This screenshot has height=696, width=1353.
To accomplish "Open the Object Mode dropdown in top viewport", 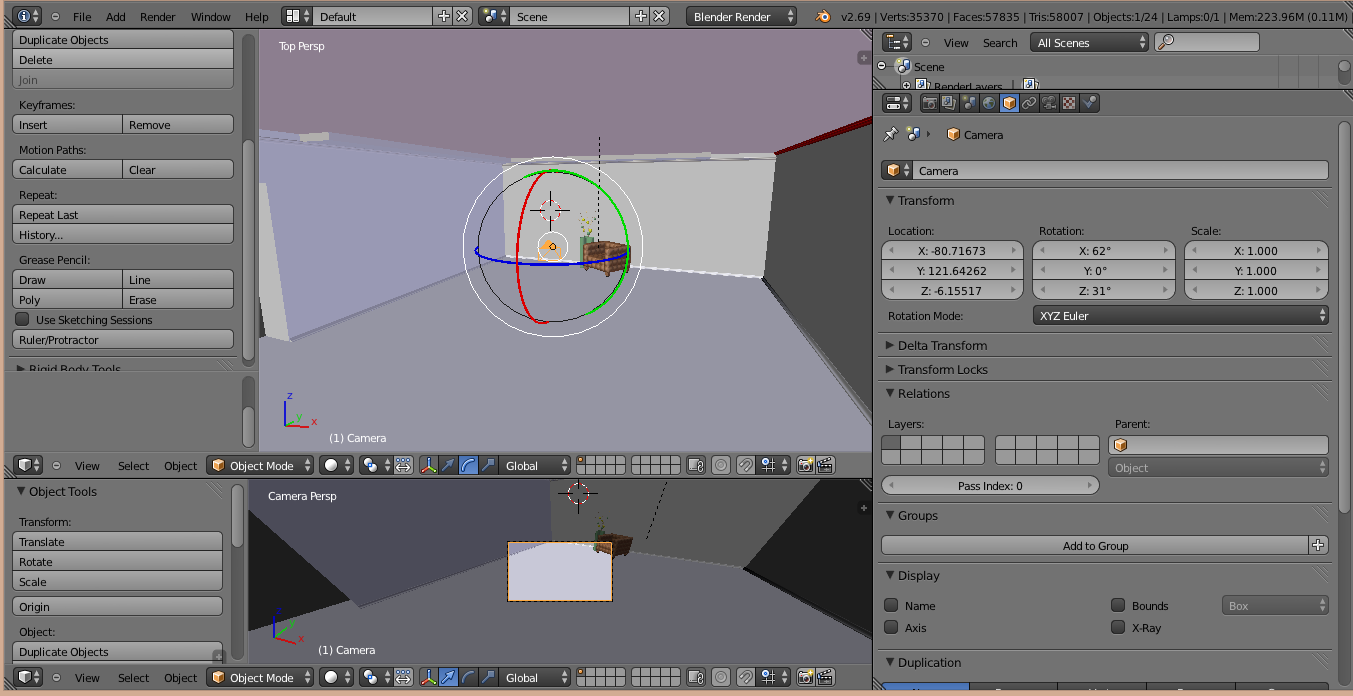I will pyautogui.click(x=260, y=465).
